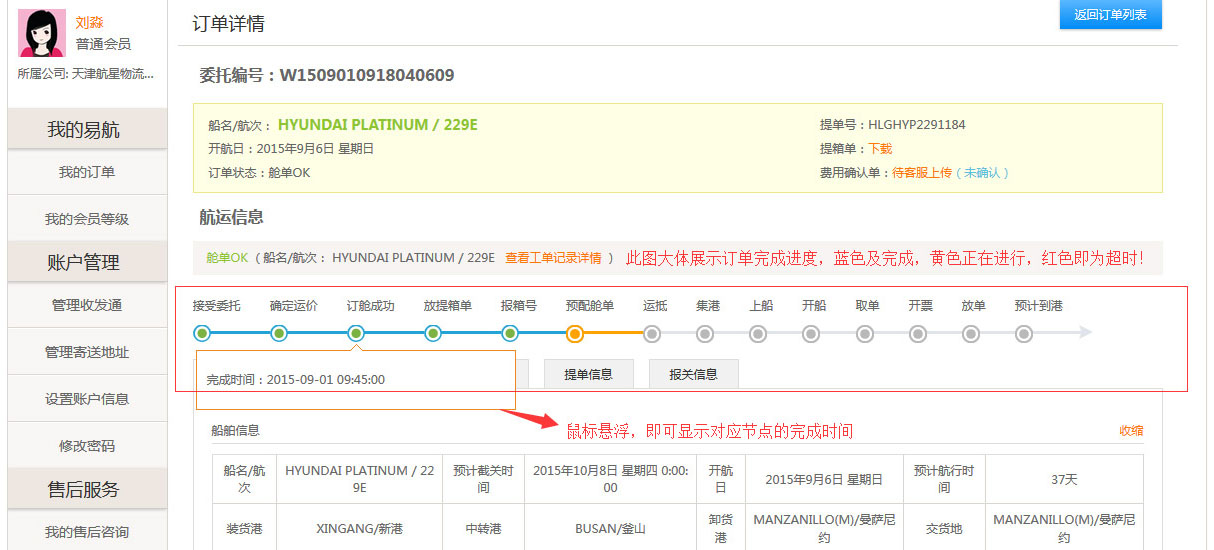Download the 提箱单 via 下载 link
The height and width of the screenshot is (550, 1214).
click(880, 148)
